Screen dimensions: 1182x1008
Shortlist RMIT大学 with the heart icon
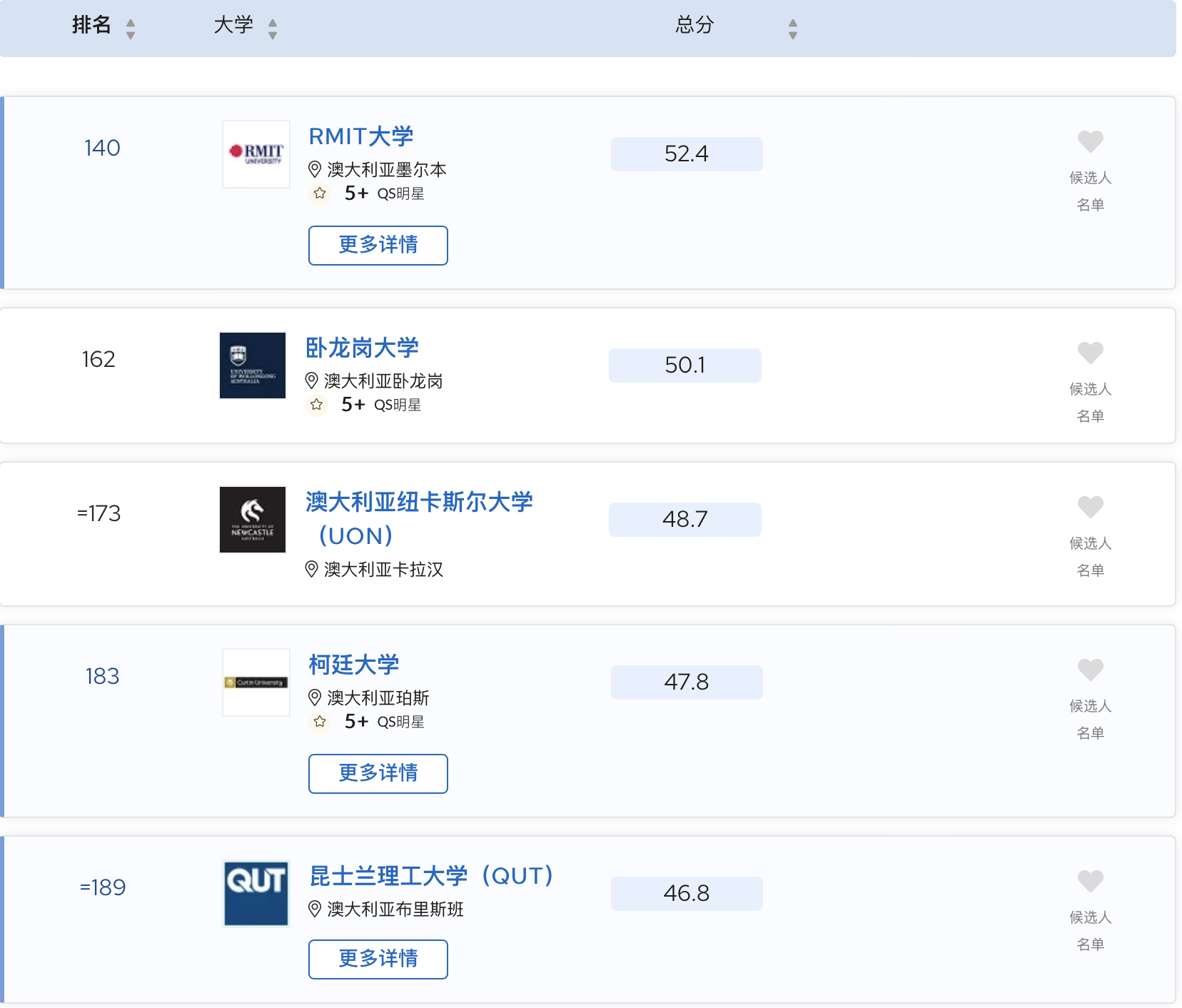[x=1090, y=141]
